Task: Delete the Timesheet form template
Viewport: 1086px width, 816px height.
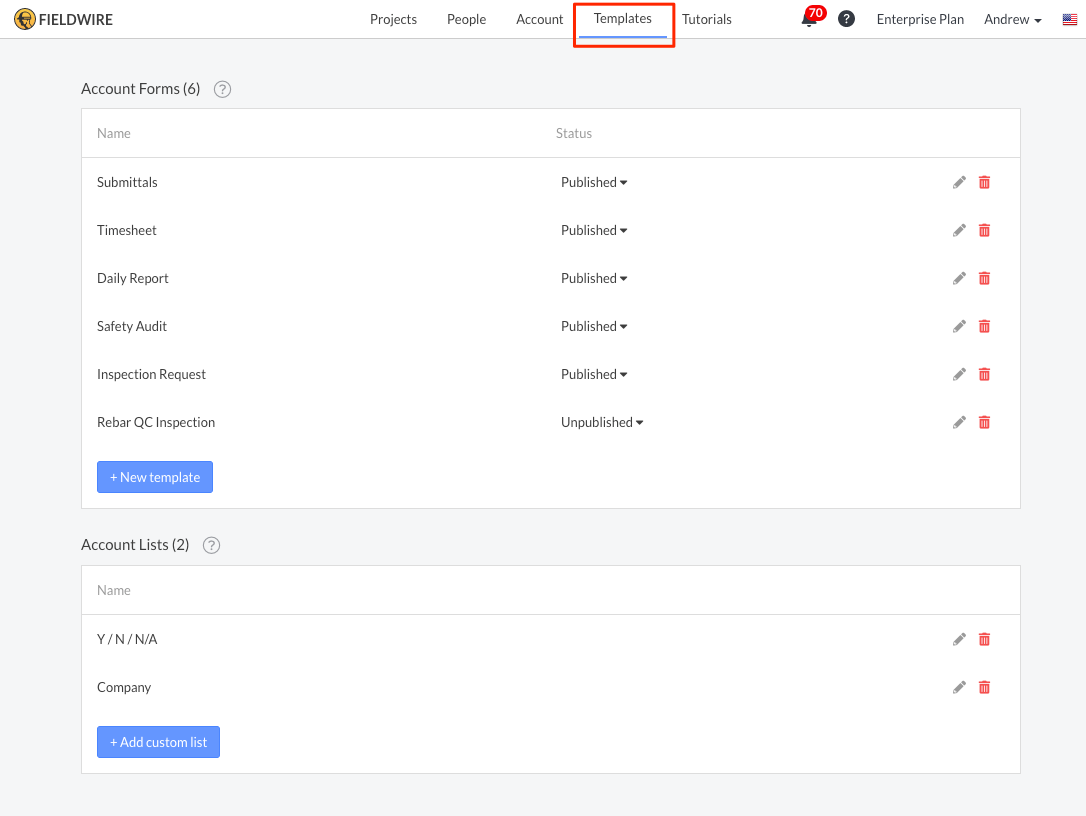Action: (984, 230)
